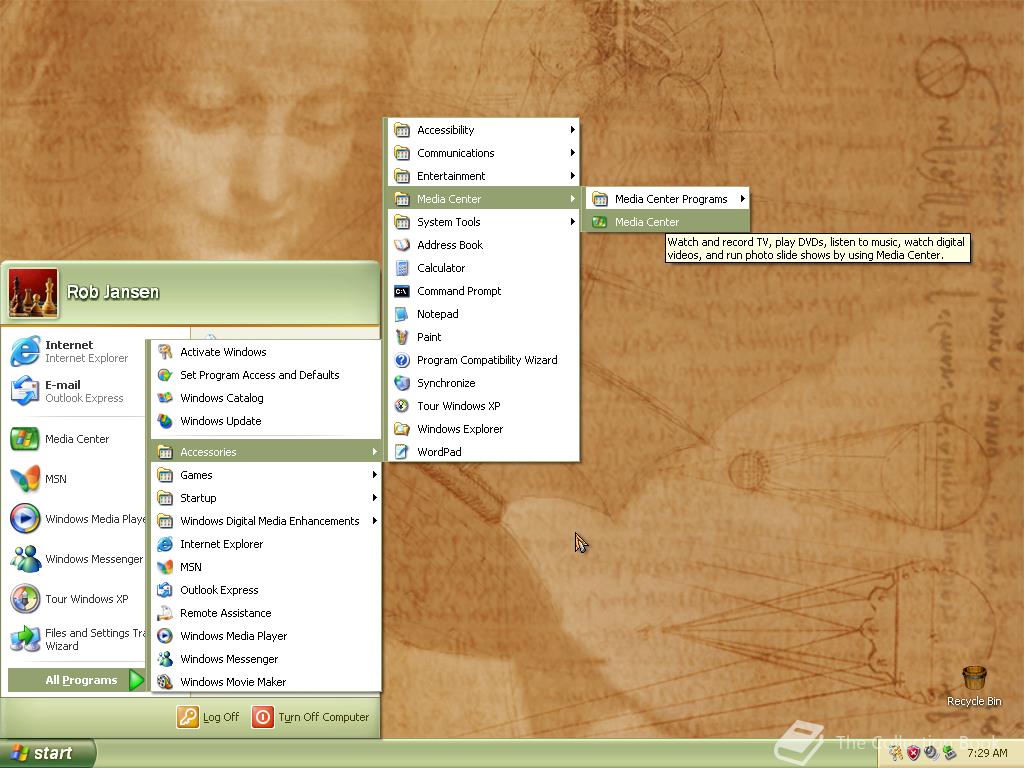Expand Windows Digital Media Enhancements arrow

point(375,520)
